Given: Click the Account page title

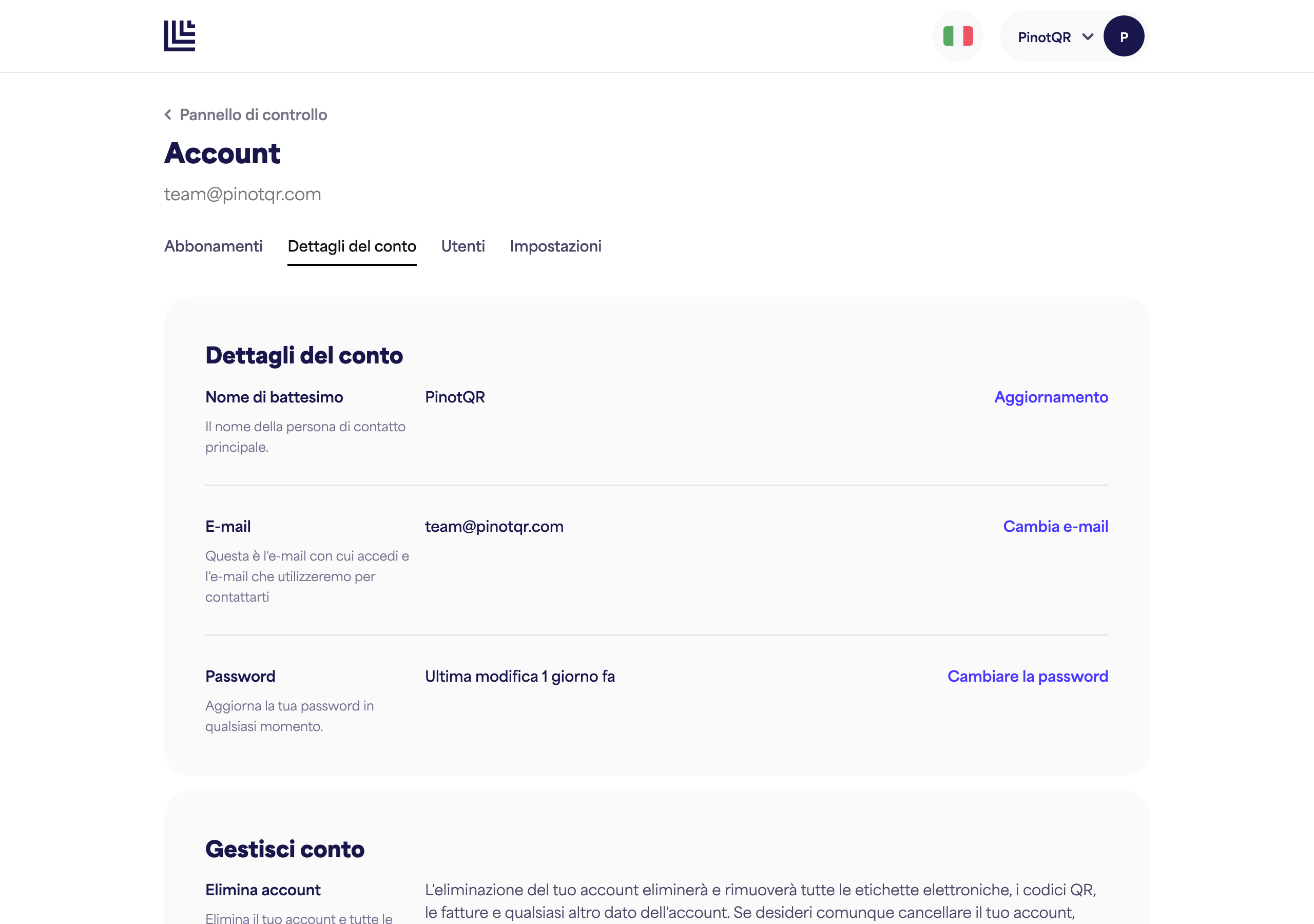Looking at the screenshot, I should click(222, 153).
